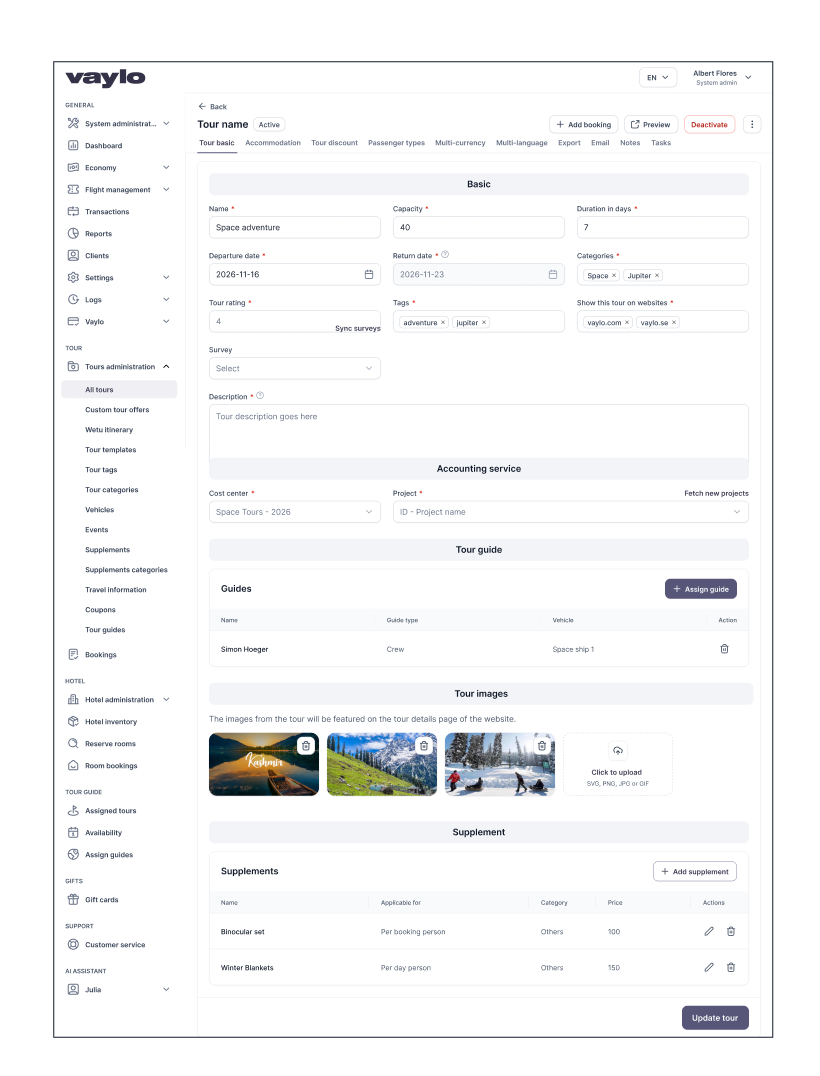Image resolution: width=820 pixels, height=1076 pixels.
Task: Open the Gift cards section
Action: pyautogui.click(x=104, y=899)
